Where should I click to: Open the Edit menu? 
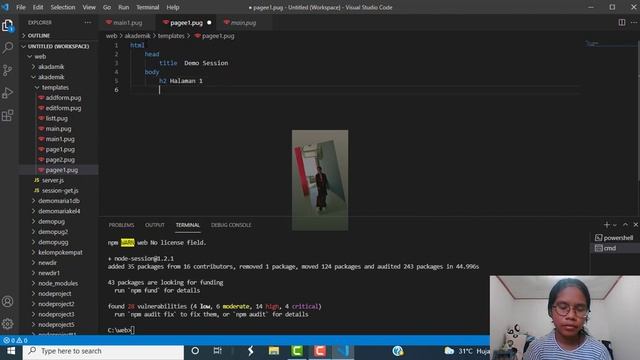(38, 7)
